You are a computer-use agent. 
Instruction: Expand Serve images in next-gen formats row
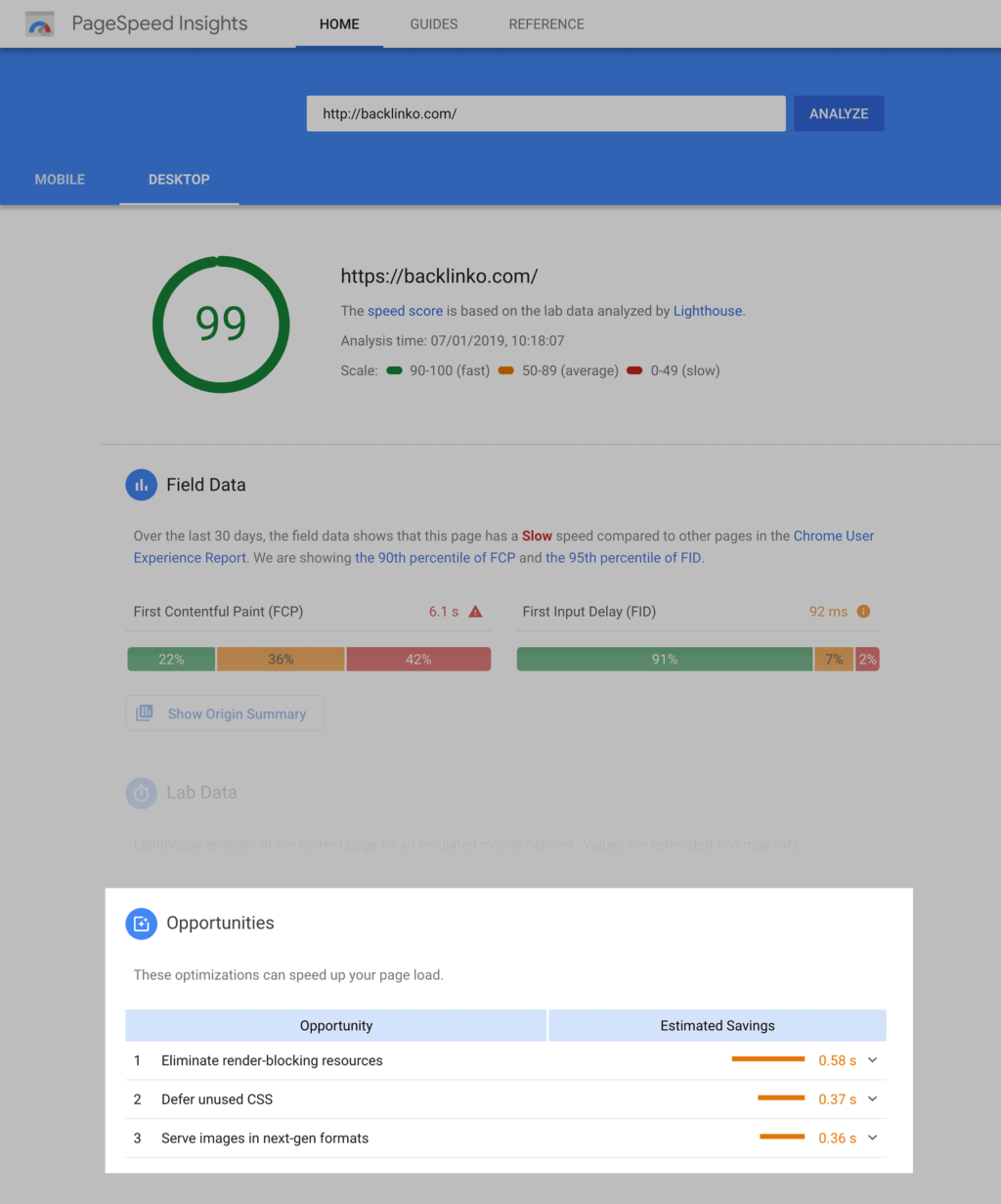(x=873, y=1139)
